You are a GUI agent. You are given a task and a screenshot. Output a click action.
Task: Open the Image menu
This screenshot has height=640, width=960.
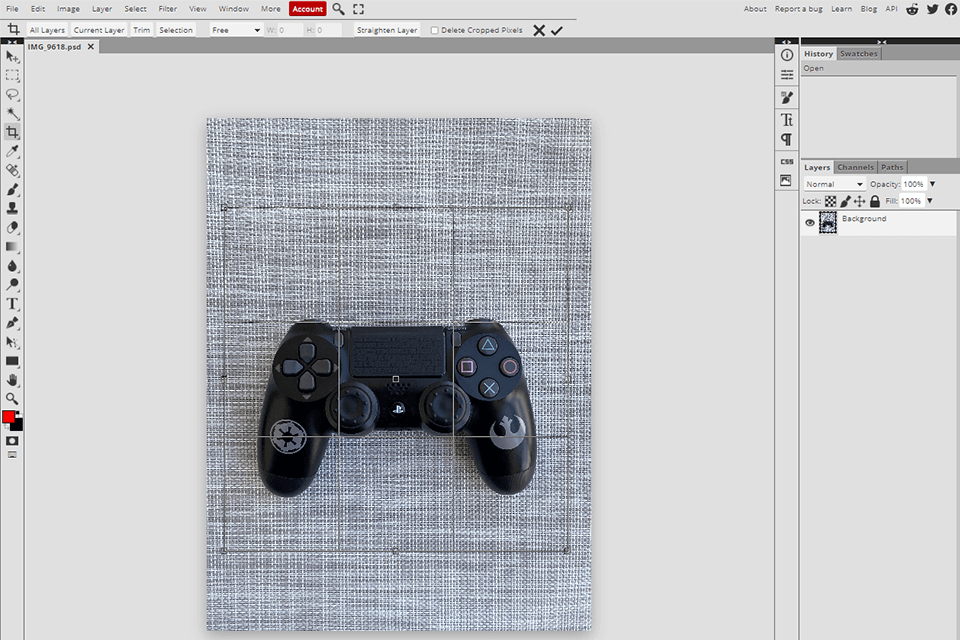pos(68,9)
